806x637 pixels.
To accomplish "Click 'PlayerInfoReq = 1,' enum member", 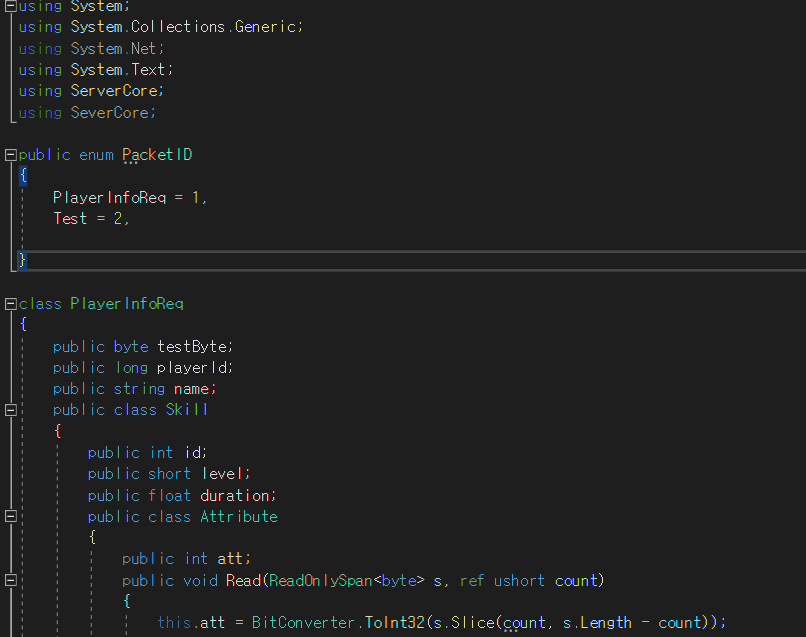I will click(x=130, y=197).
